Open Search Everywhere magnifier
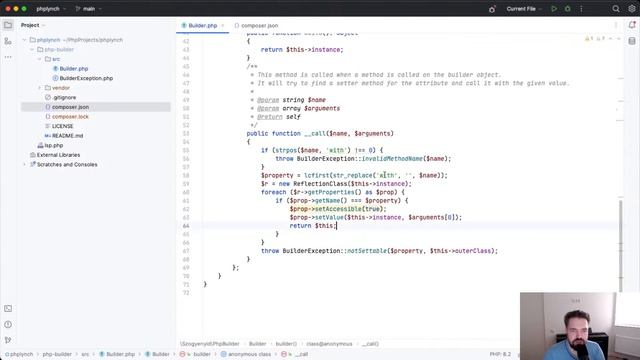Screen dimensions: 640x360 tap(616, 9)
